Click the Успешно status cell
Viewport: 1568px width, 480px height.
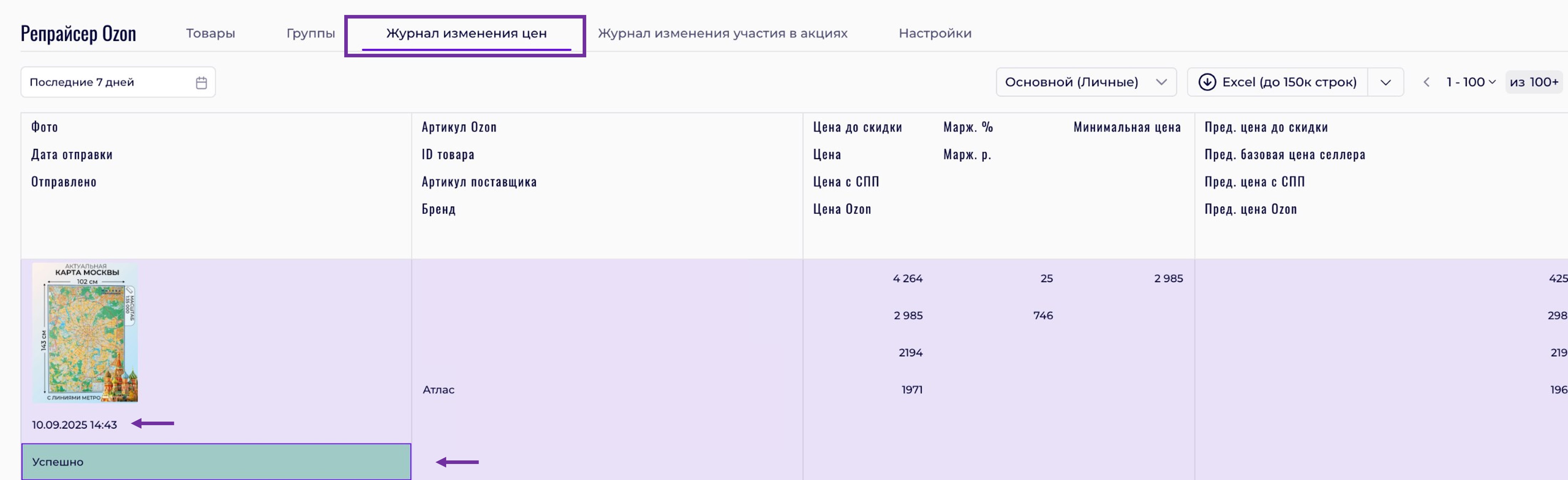pos(216,462)
